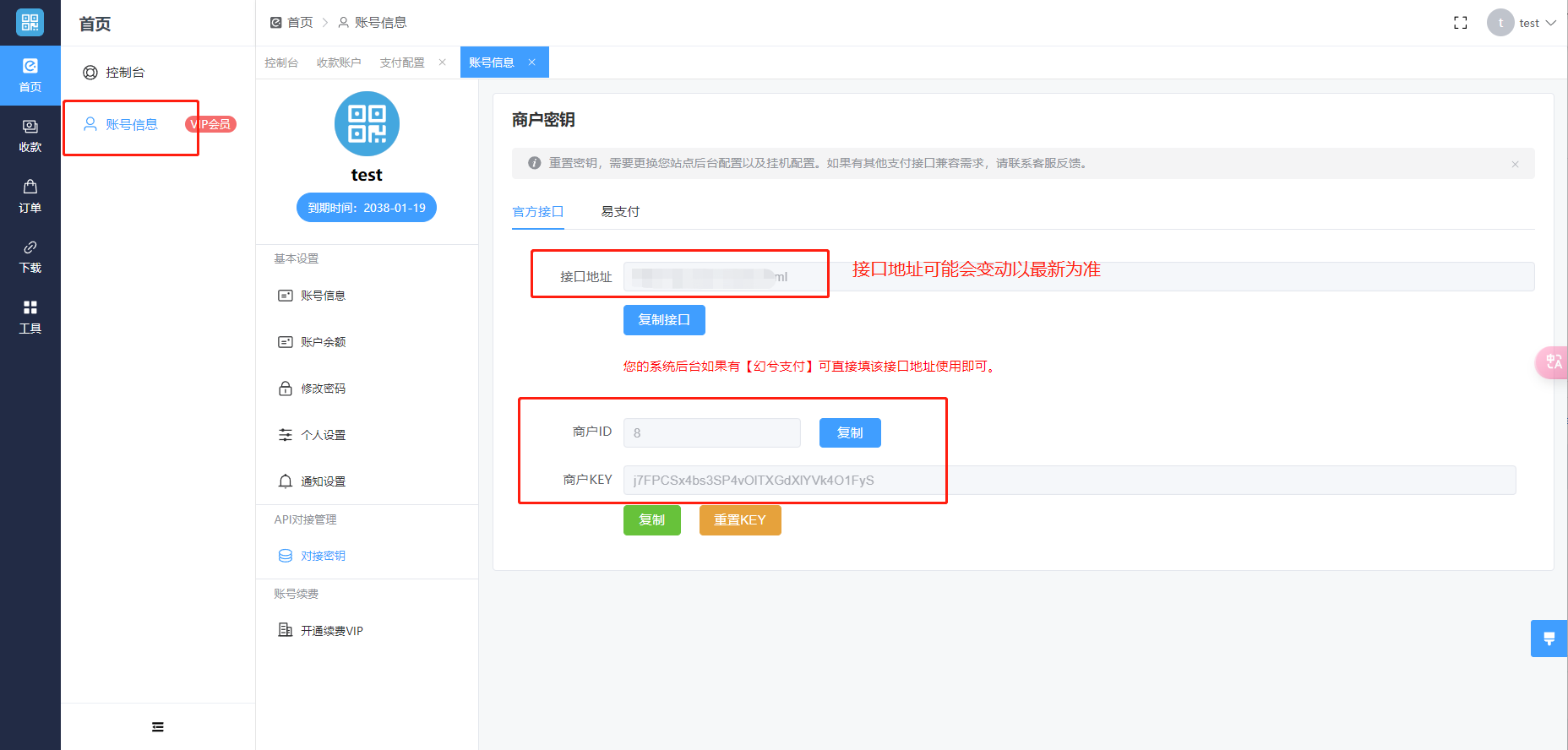Viewport: 1568px width, 750px height.
Task: Click the 商户KEY input field
Action: pyautogui.click(x=1069, y=481)
